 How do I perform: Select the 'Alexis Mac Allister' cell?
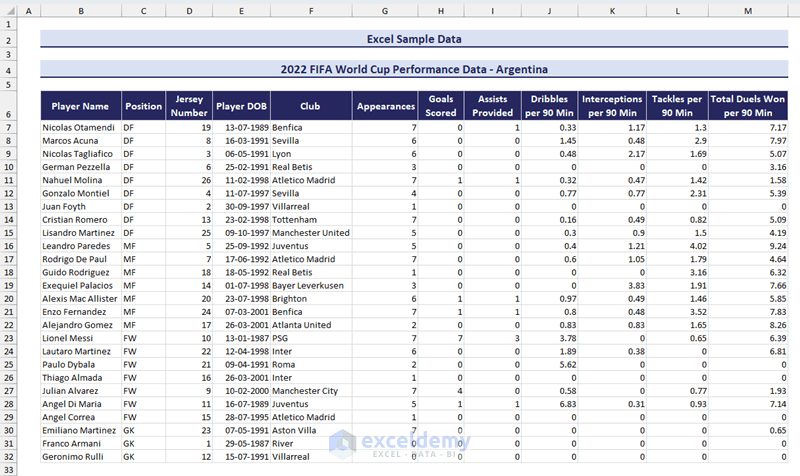81,299
